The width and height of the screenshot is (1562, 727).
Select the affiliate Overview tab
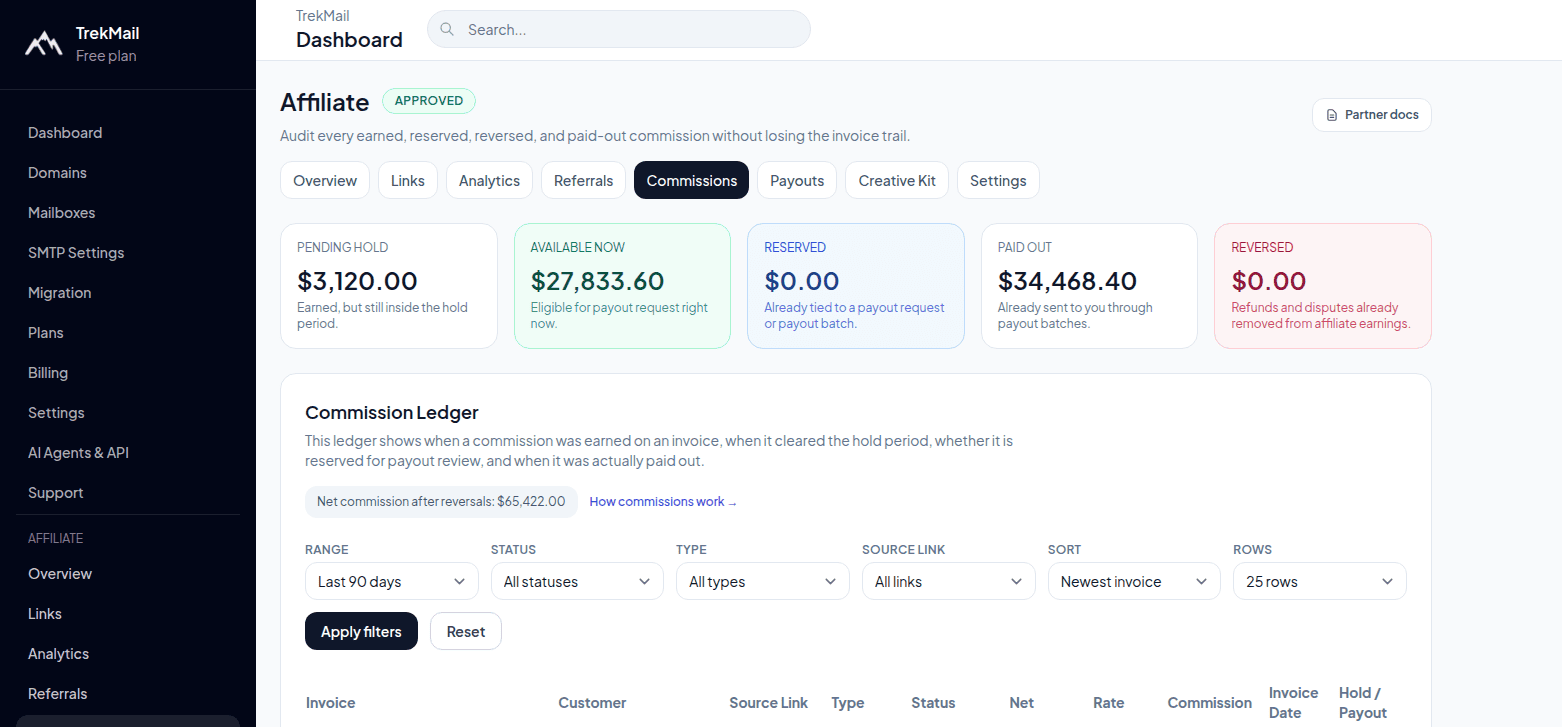(324, 180)
